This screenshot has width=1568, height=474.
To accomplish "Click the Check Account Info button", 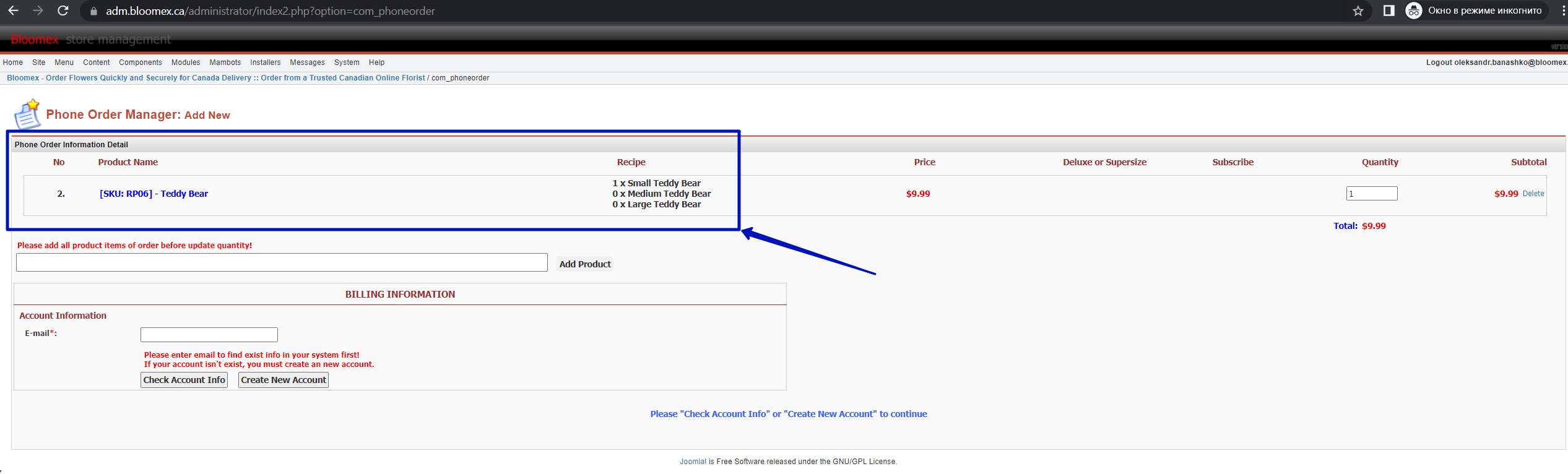I will [184, 380].
